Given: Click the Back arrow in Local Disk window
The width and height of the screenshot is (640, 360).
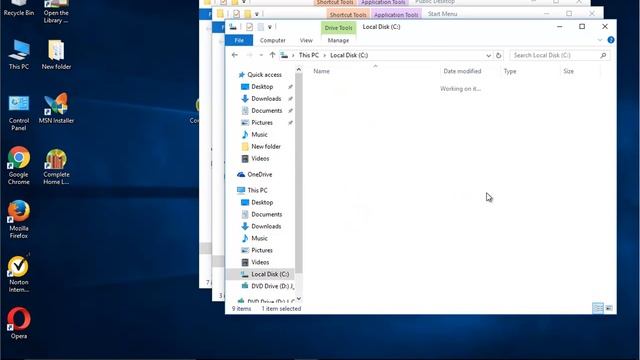Looking at the screenshot, I should pos(235,55).
